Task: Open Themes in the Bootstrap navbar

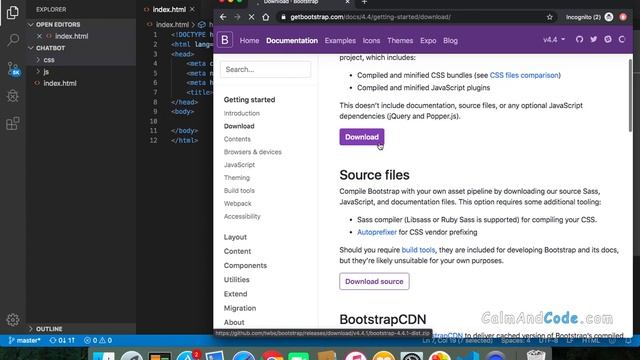Action: coord(400,41)
